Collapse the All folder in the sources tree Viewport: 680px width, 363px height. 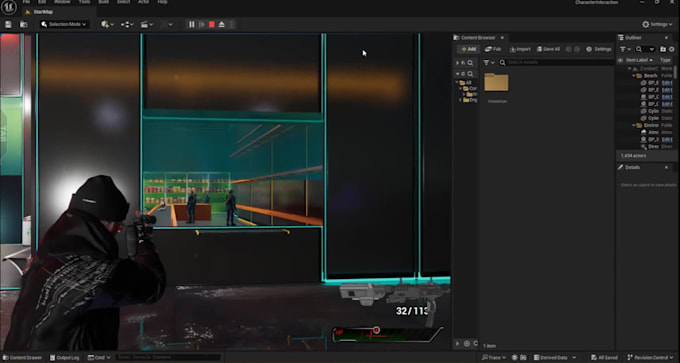pyautogui.click(x=457, y=82)
